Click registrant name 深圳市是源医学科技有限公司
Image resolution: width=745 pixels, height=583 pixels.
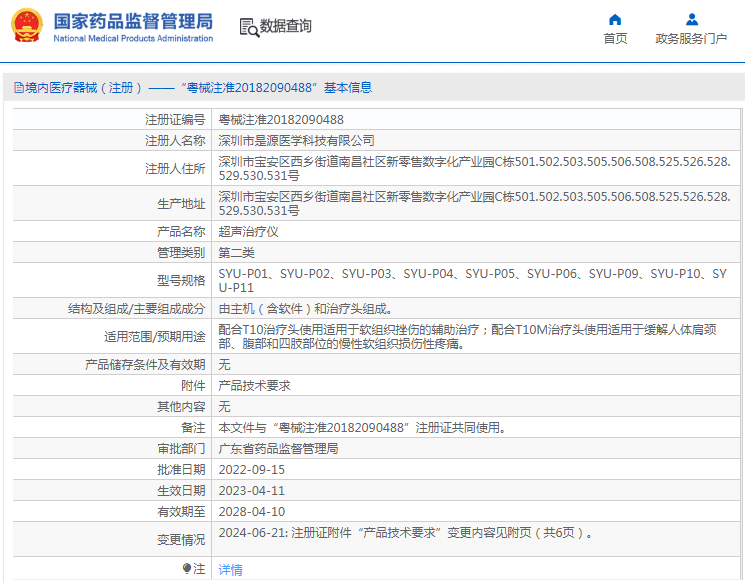pos(296,141)
